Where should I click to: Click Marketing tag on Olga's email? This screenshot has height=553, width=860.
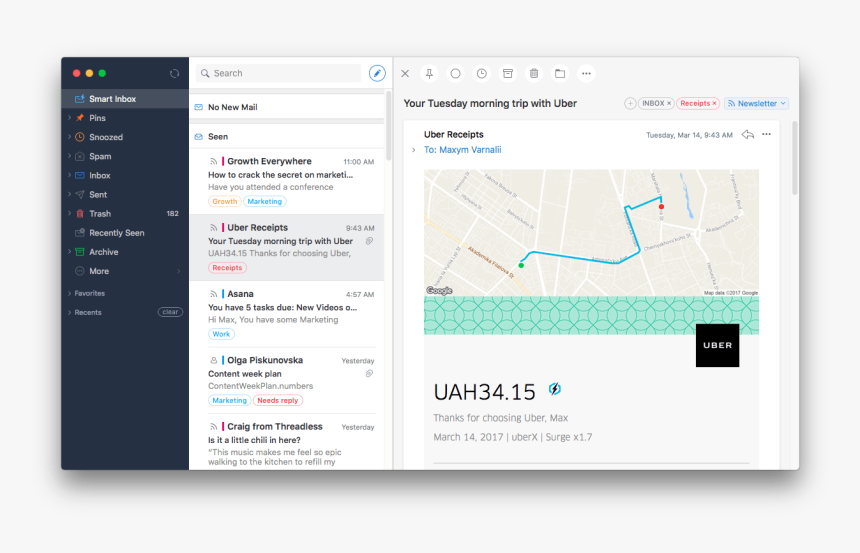(x=229, y=400)
